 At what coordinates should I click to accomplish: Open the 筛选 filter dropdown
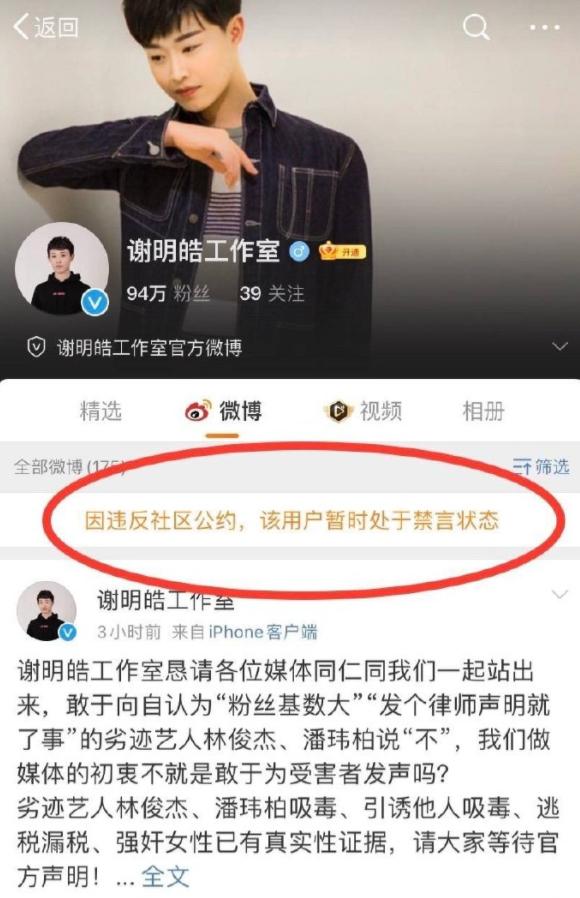pyautogui.click(x=541, y=467)
